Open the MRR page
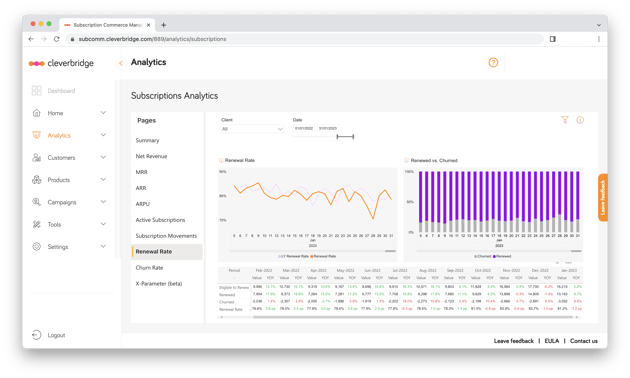Viewport: 630px width, 378px height. (141, 172)
